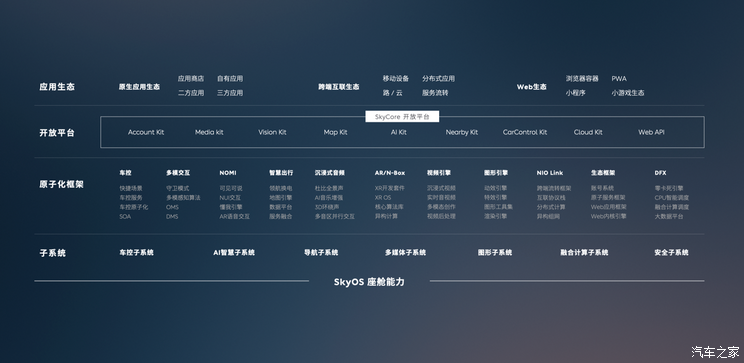This screenshot has height=363, width=744.
Task: Choose AI Kit in the SkyCore platform
Action: [399, 132]
